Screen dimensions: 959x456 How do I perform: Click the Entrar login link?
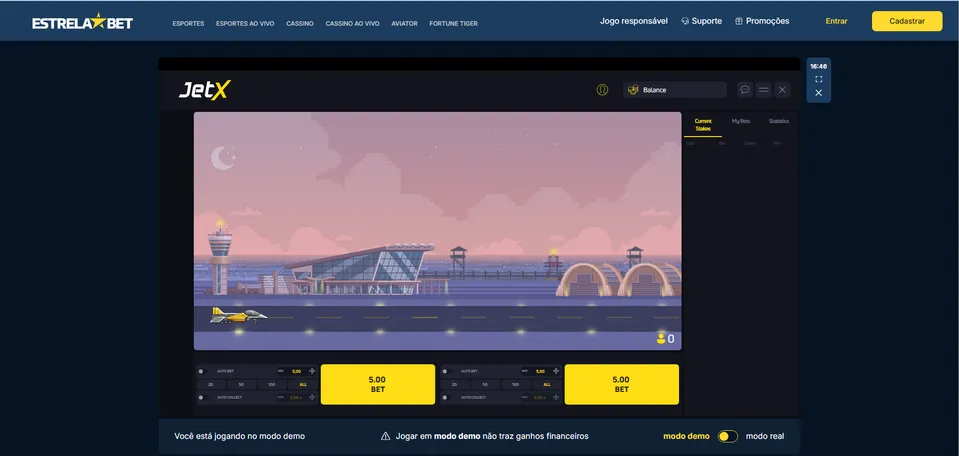coord(836,21)
